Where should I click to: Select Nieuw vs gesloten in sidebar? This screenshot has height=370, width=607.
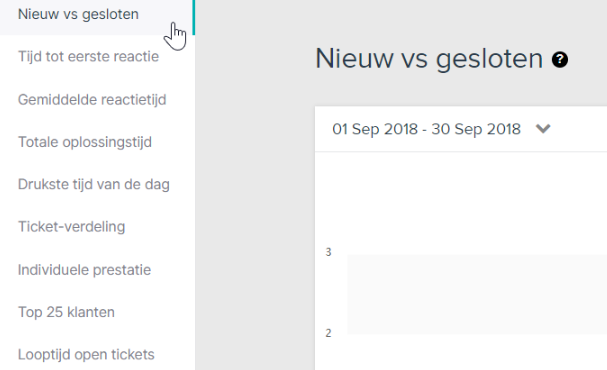point(78,14)
